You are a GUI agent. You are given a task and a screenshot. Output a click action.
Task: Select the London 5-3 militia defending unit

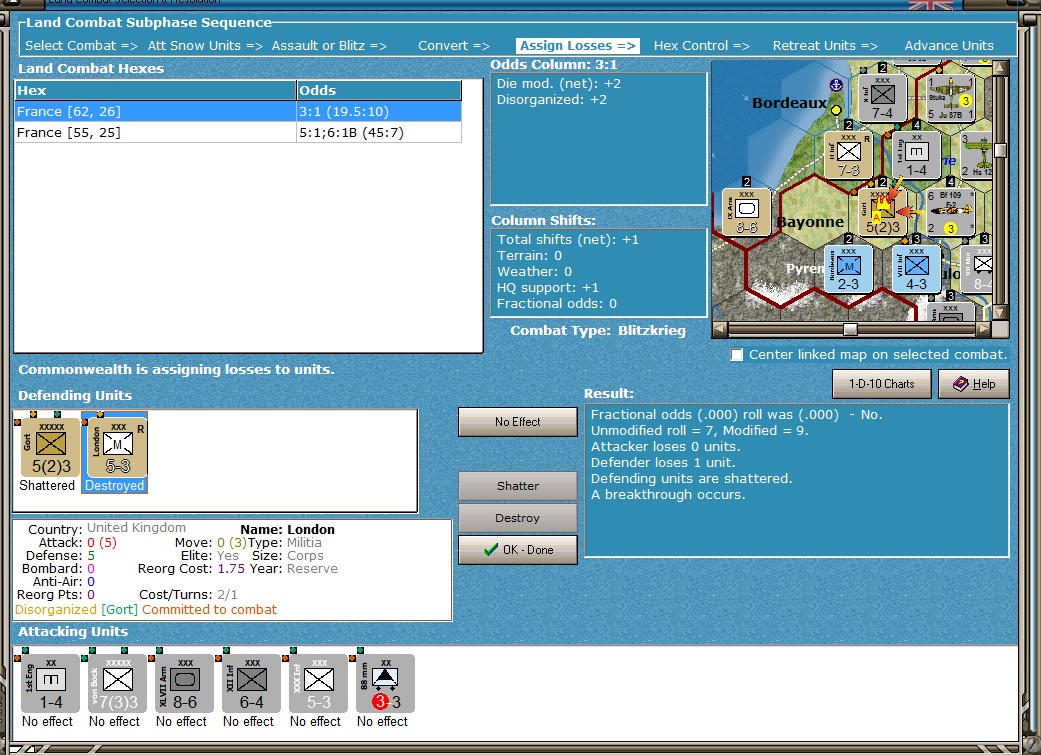(117, 446)
